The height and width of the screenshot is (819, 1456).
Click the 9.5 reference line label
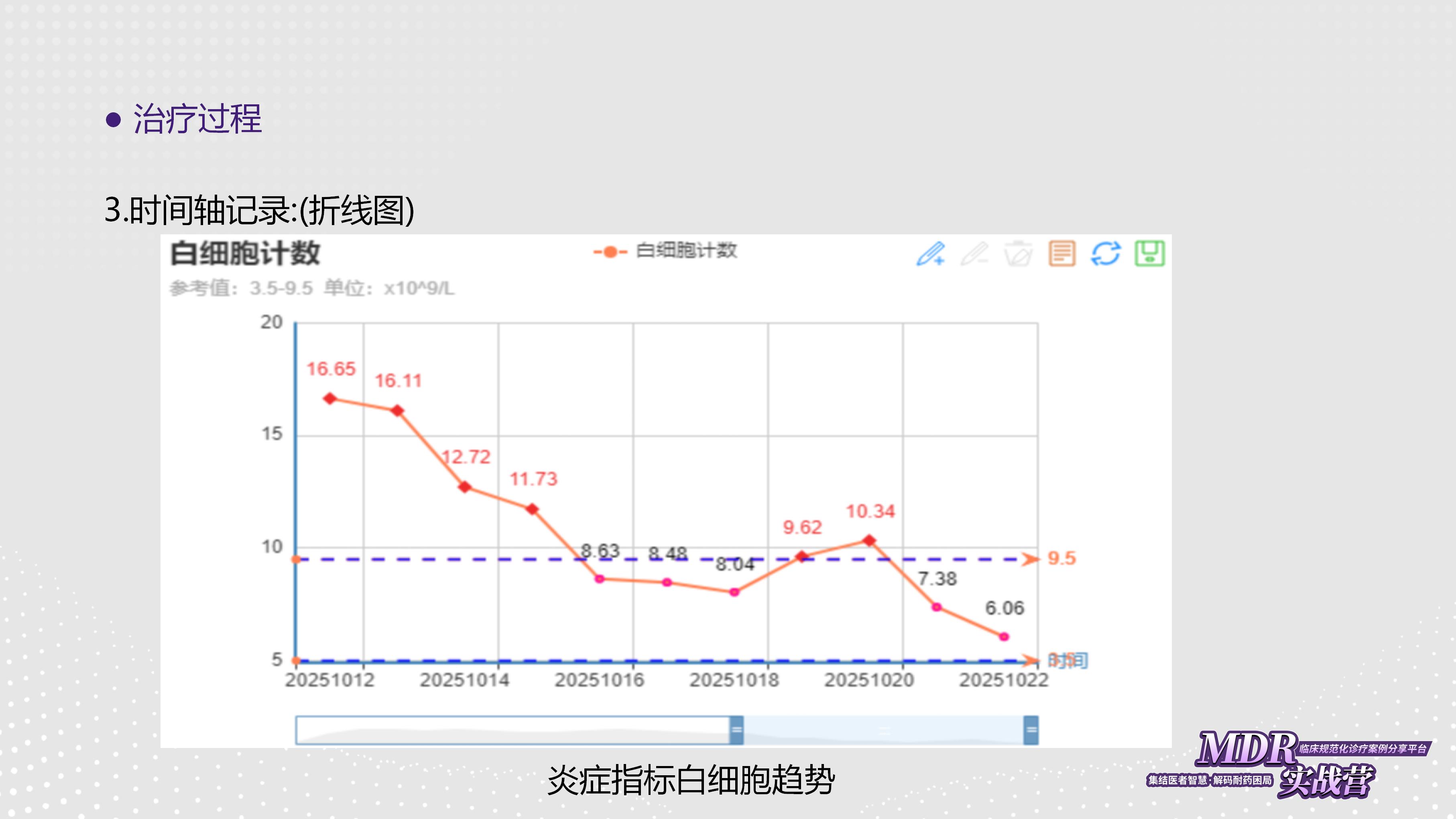coord(1061,559)
